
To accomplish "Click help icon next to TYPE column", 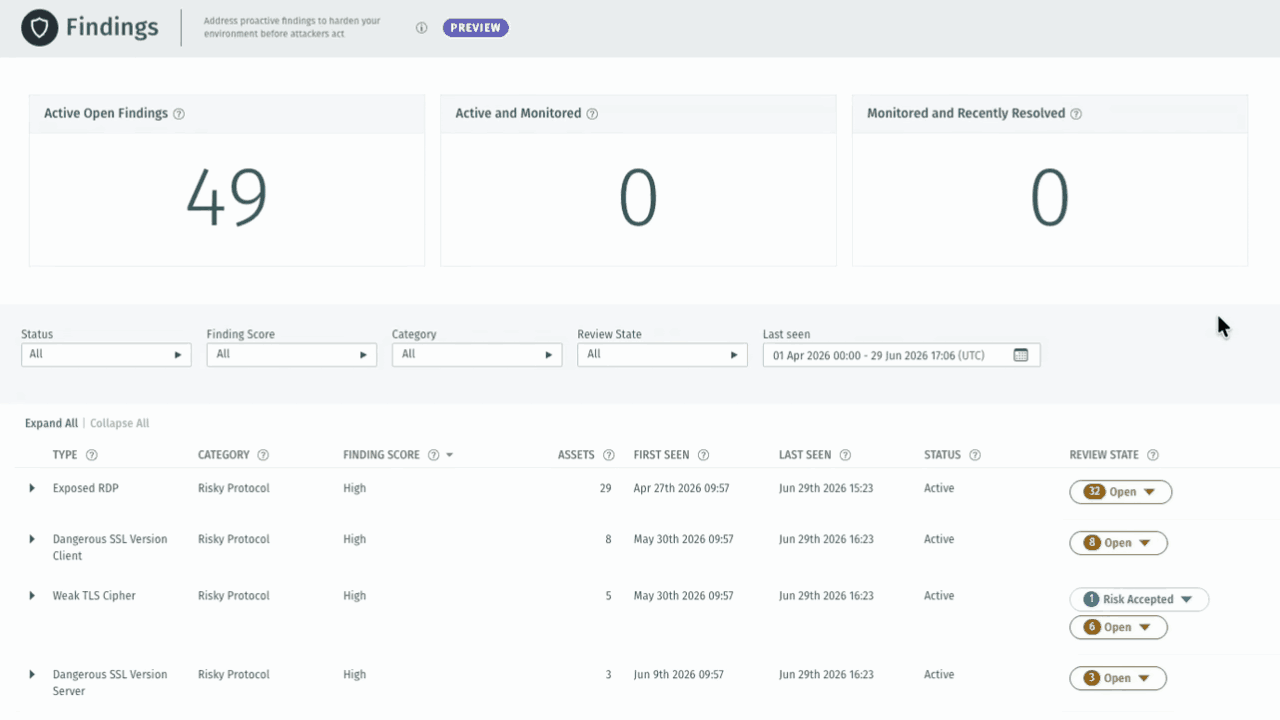I will (x=92, y=455).
